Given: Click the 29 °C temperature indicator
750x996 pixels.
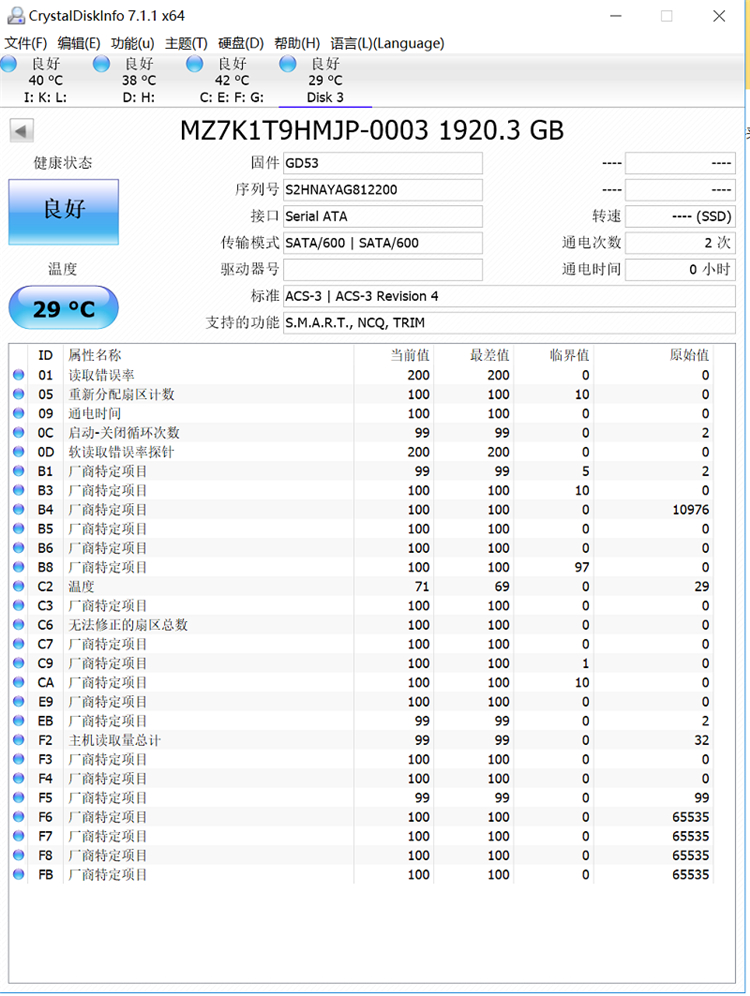Looking at the screenshot, I should coord(64,308).
